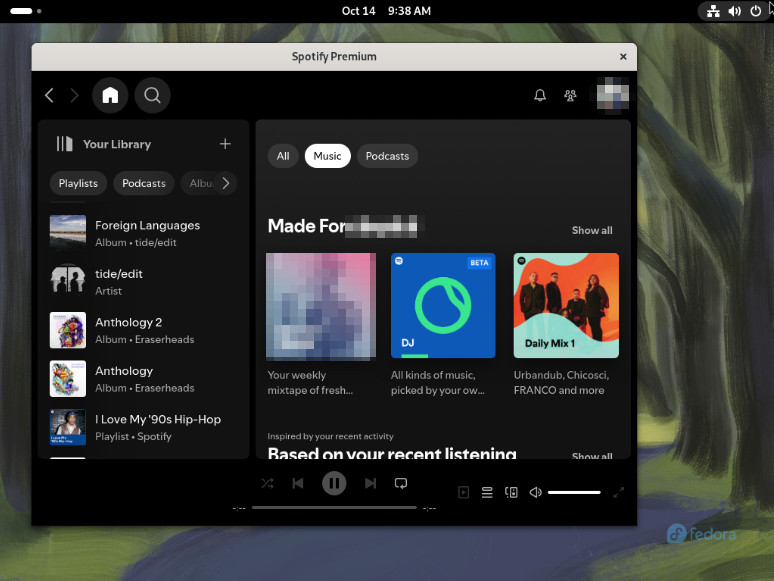The width and height of the screenshot is (774, 581).
Task: Click "Urbandub, Chicosci, FRANCO and more" text
Action: (x=561, y=383)
